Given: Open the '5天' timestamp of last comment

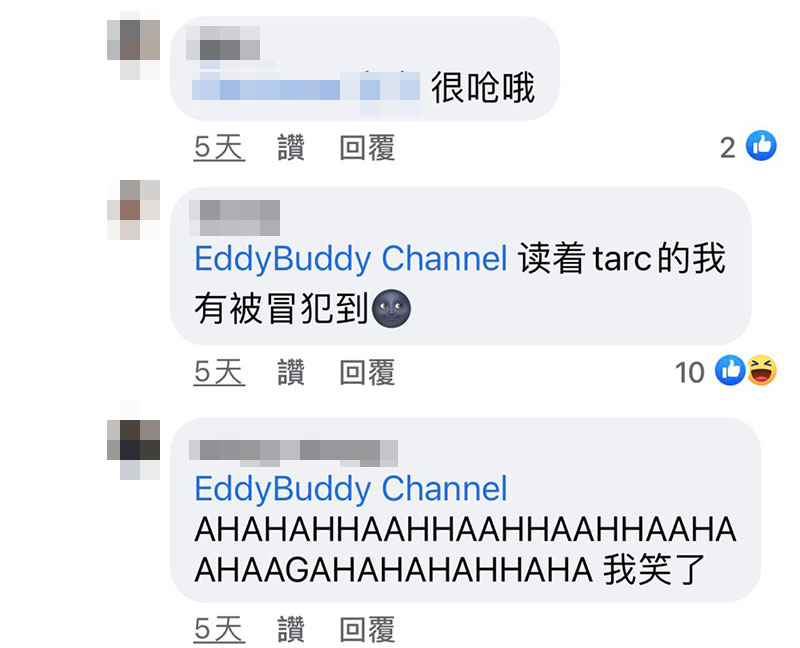Looking at the screenshot, I should click(219, 629).
